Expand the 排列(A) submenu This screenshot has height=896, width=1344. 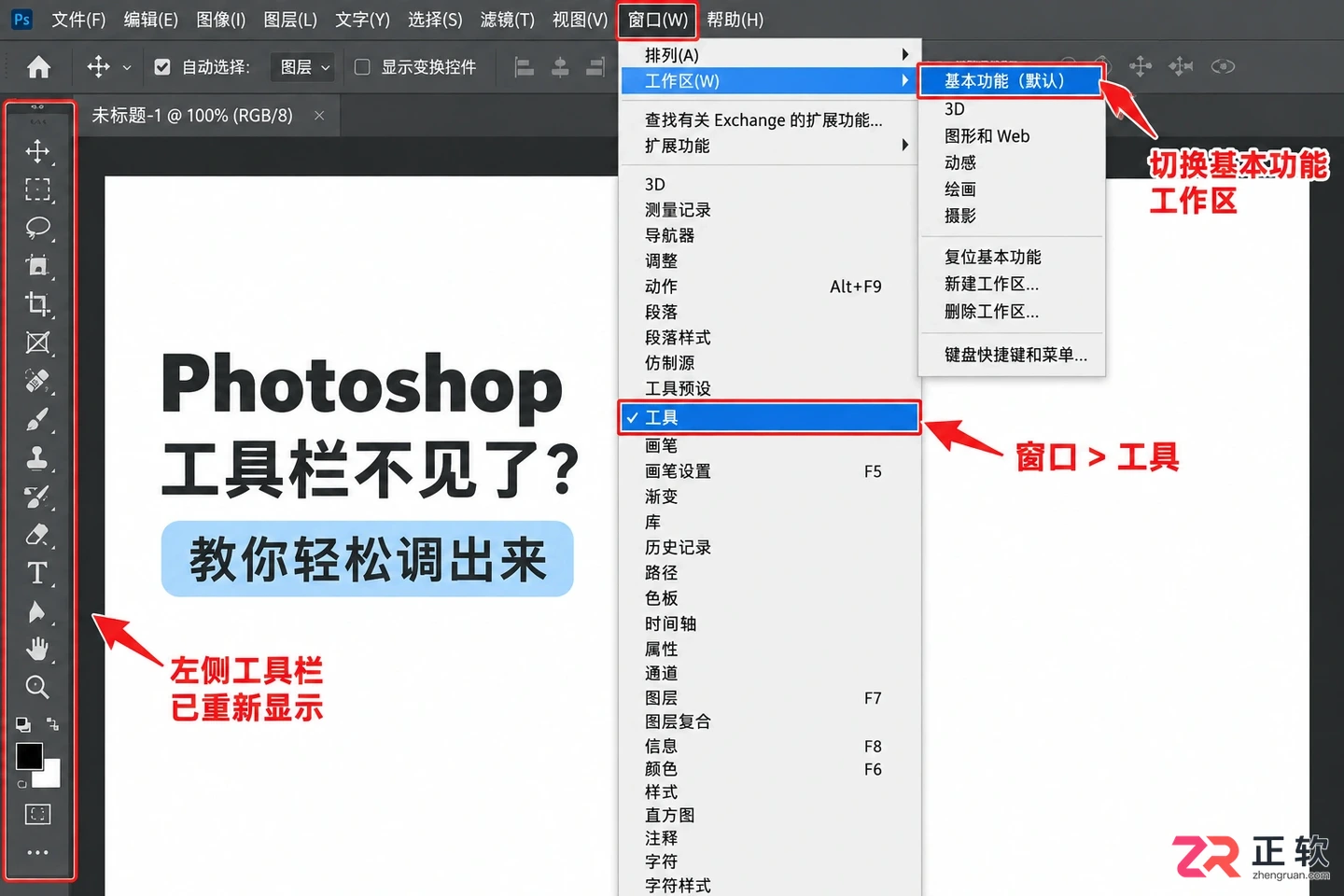771,55
